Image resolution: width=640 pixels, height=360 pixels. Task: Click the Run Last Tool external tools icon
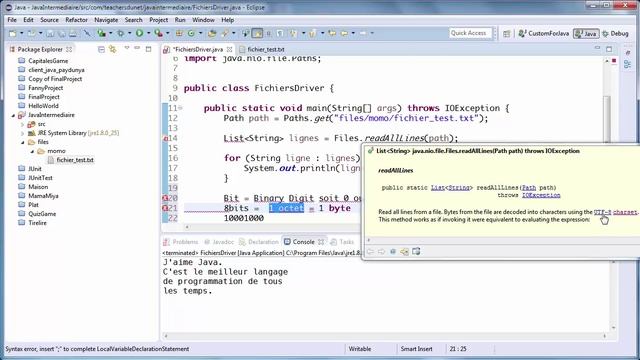(x=158, y=33)
